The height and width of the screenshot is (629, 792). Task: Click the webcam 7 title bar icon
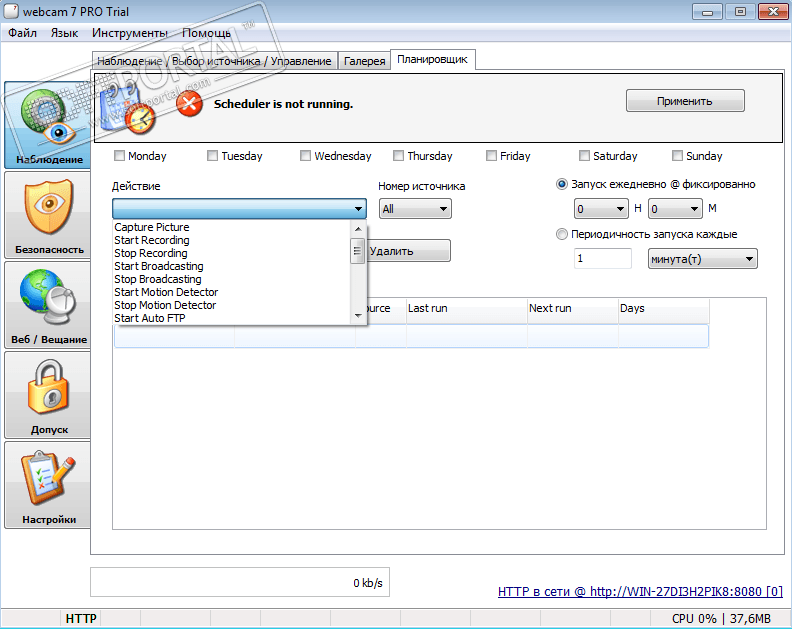(x=11, y=11)
